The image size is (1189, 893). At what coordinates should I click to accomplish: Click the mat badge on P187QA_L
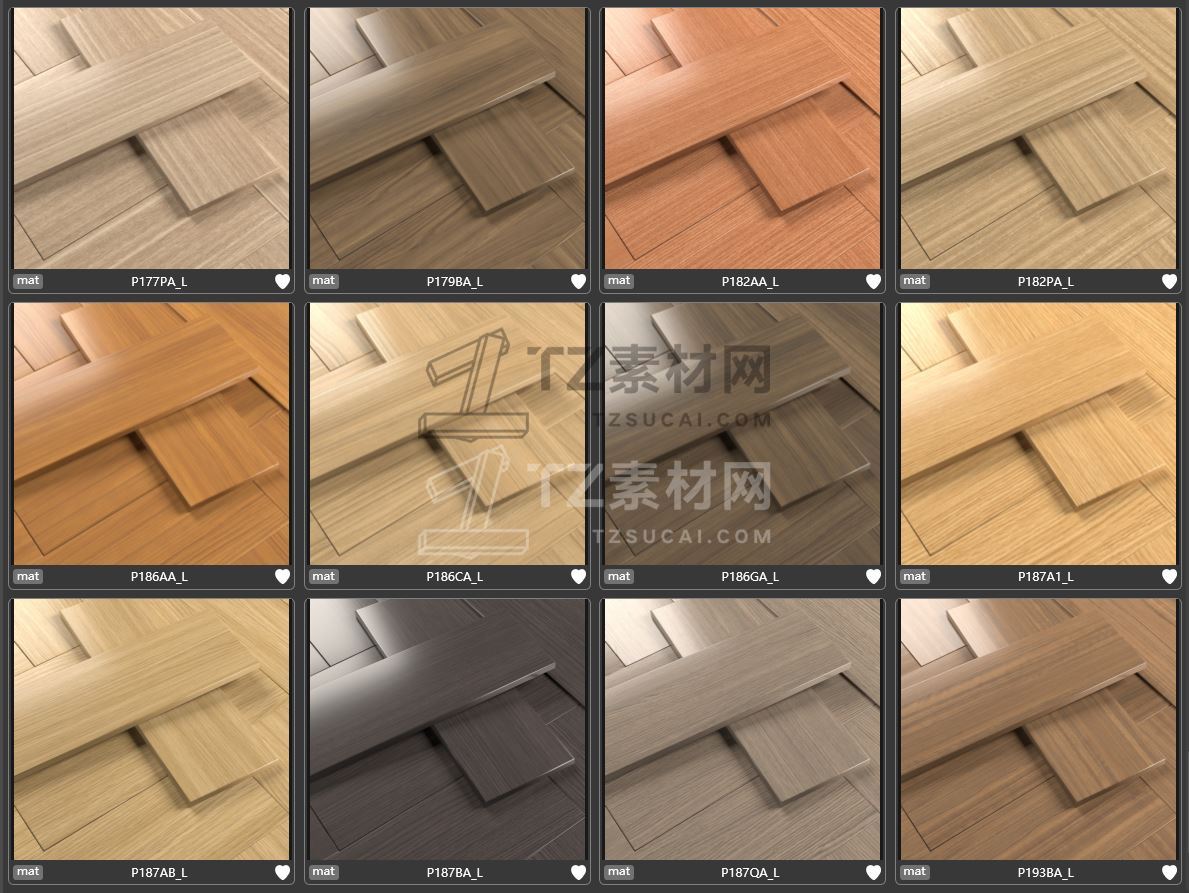click(619, 872)
